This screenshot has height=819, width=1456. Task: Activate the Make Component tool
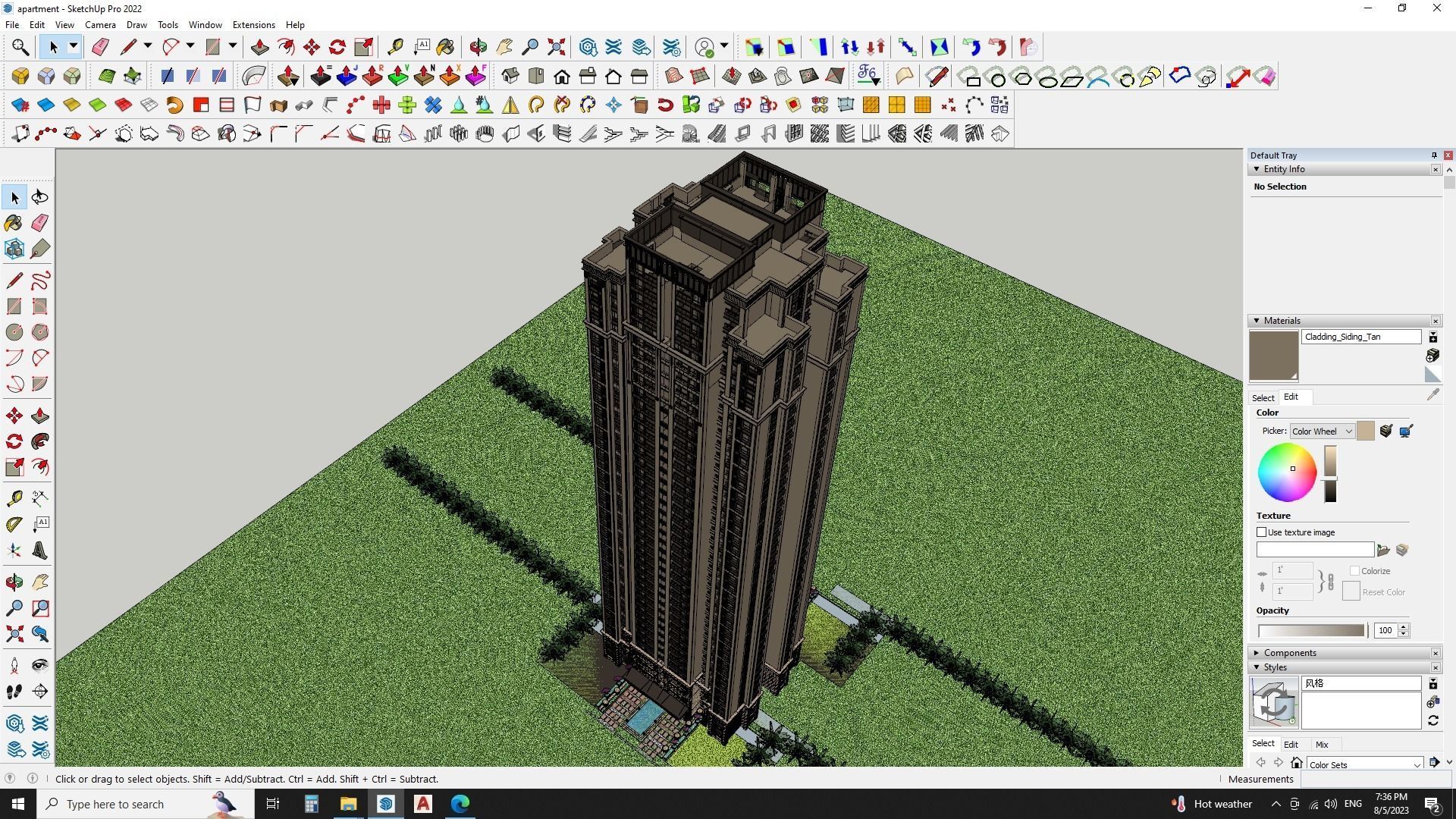point(14,249)
